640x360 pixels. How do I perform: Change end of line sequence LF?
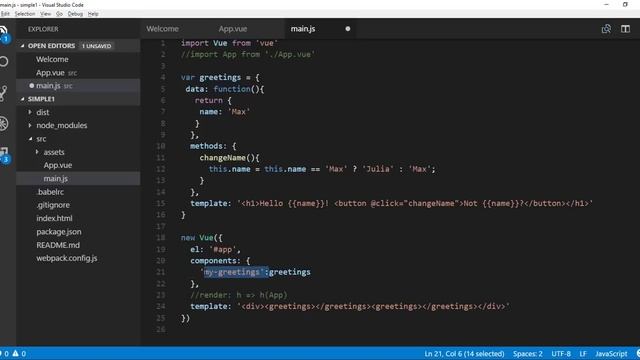pos(583,353)
